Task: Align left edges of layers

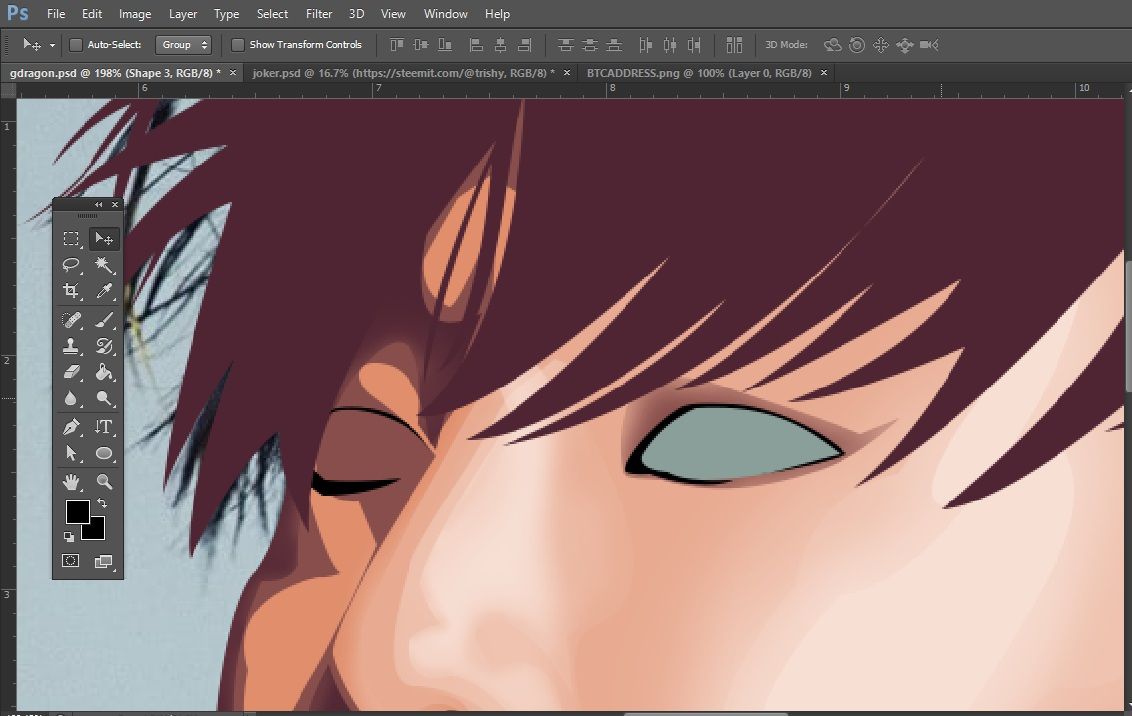Action: [x=476, y=45]
